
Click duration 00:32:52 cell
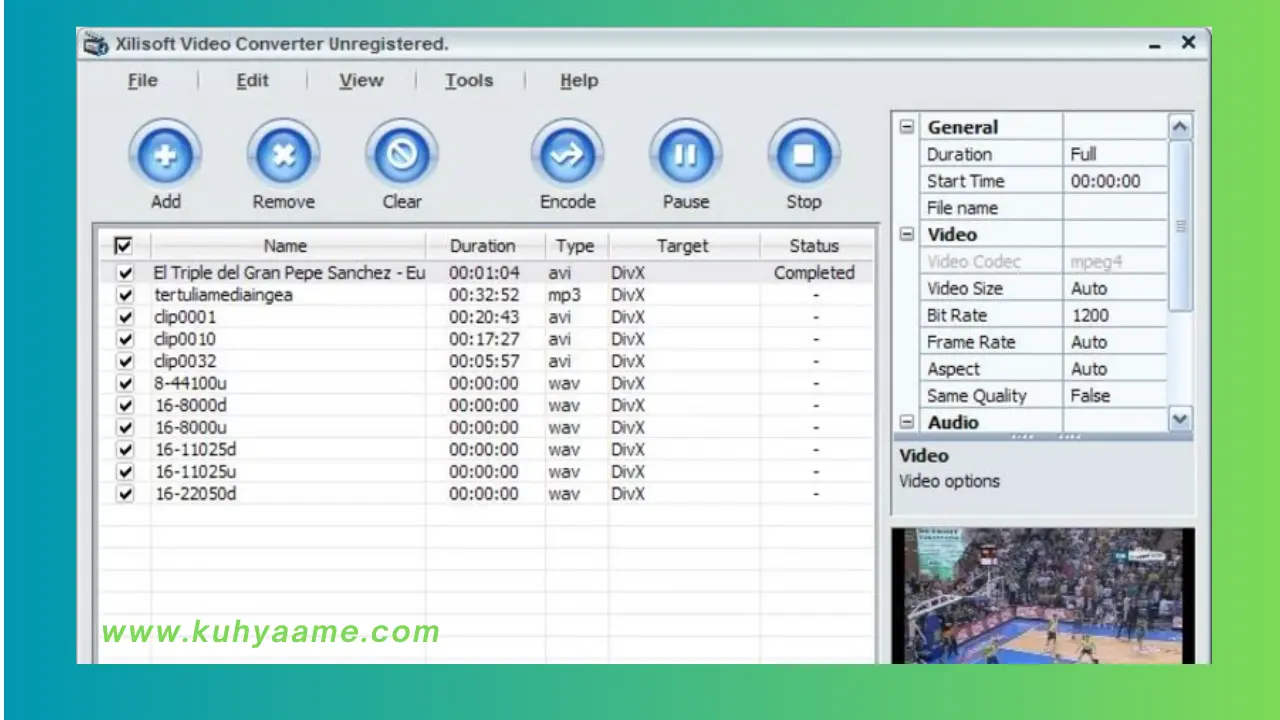pos(484,295)
